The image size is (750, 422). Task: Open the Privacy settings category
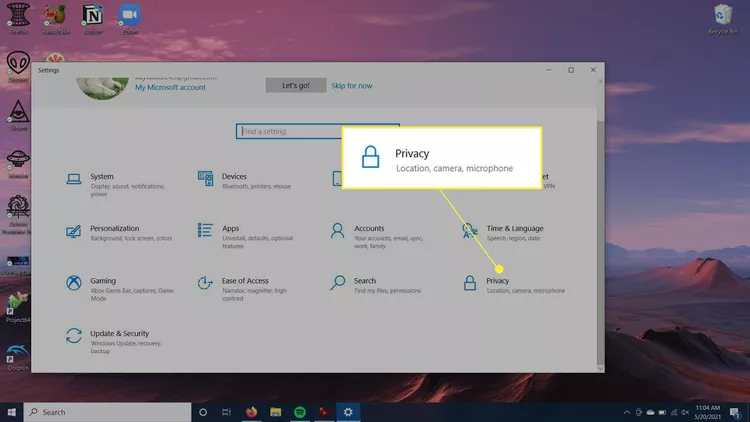coord(497,285)
